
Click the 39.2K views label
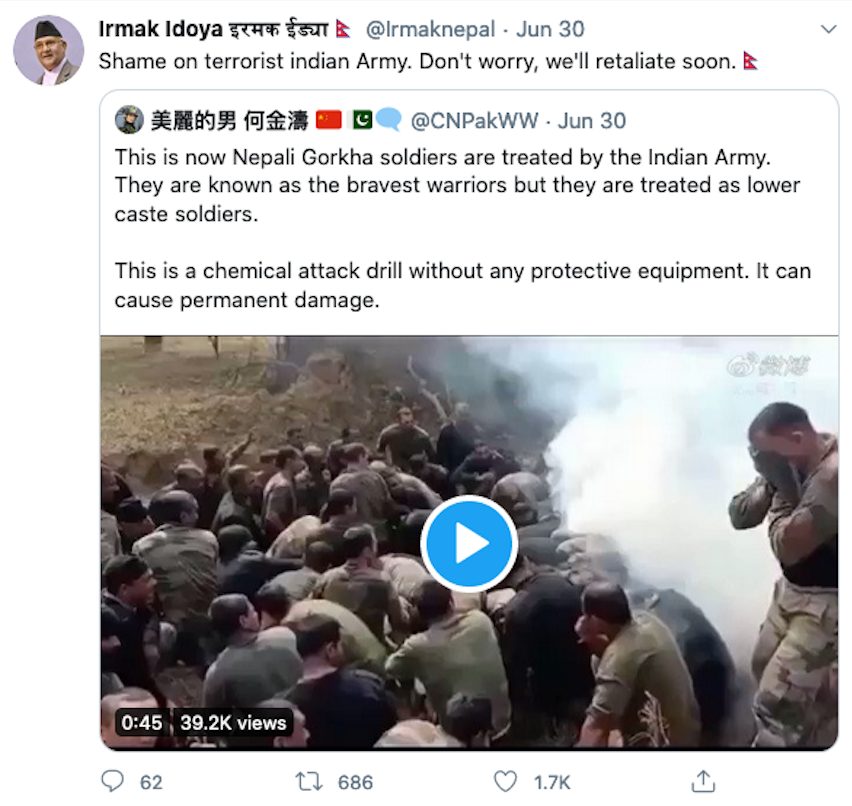(x=233, y=723)
